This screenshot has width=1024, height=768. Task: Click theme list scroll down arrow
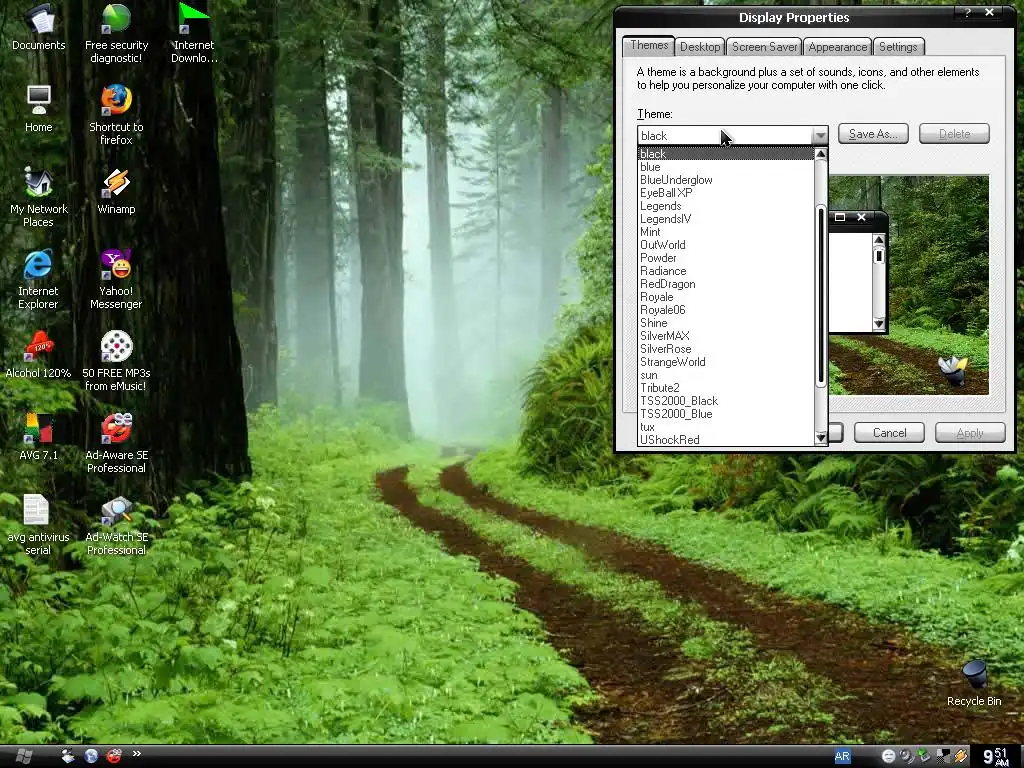pyautogui.click(x=821, y=438)
